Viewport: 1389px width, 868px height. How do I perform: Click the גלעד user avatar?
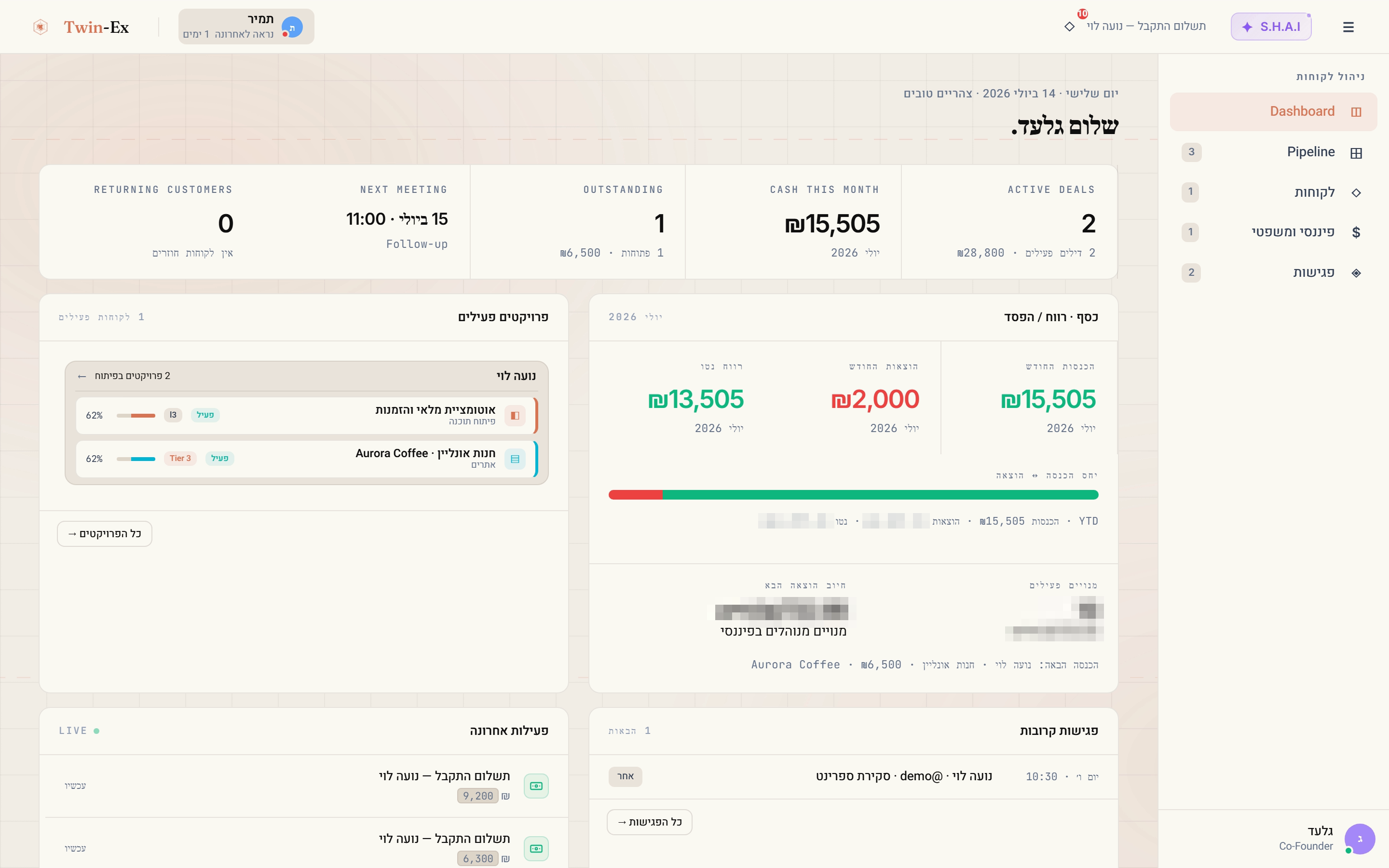click(1359, 838)
